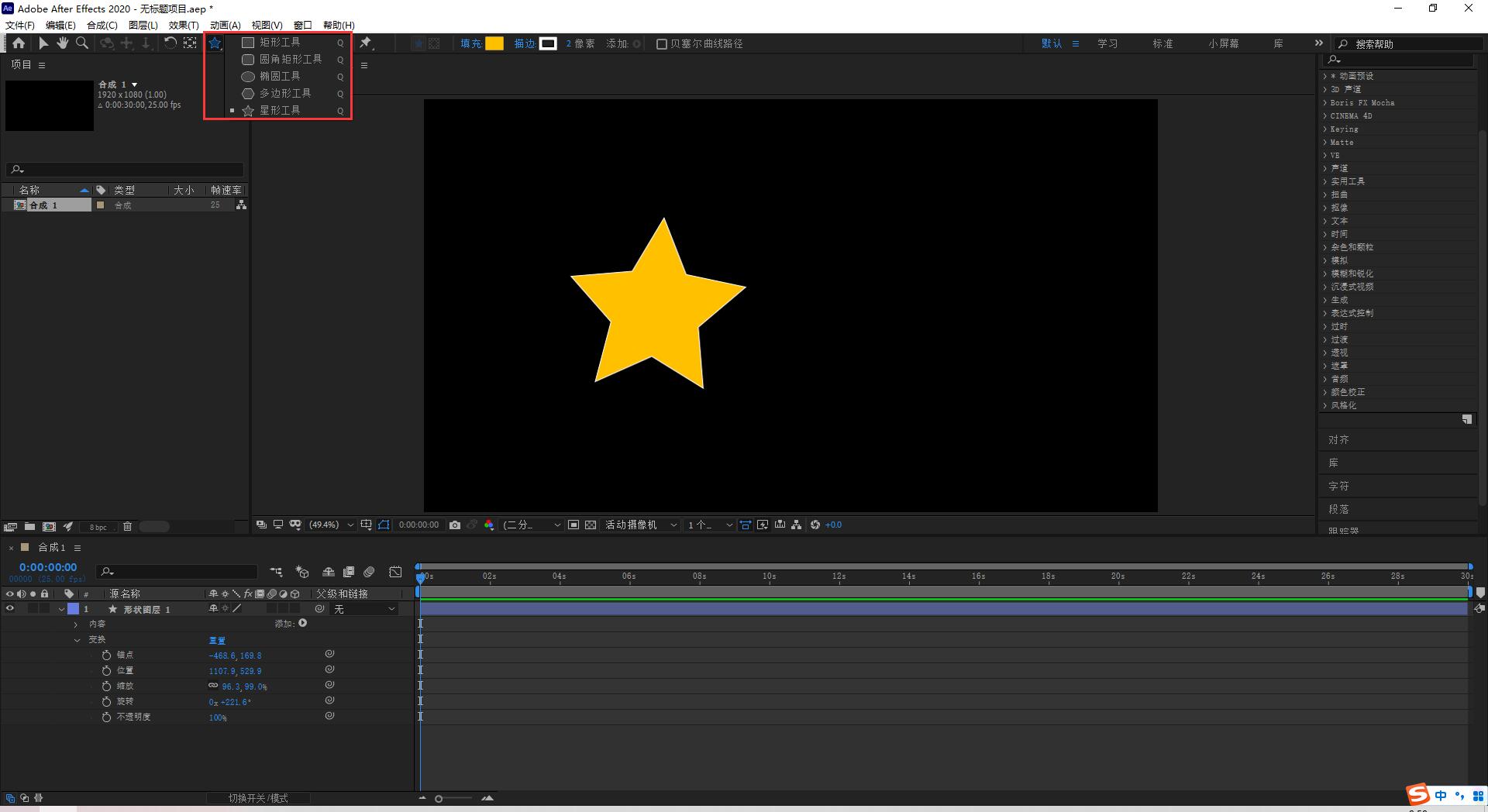Image resolution: width=1488 pixels, height=812 pixels.
Task: Click the active Star shape tool button
Action: point(215,43)
